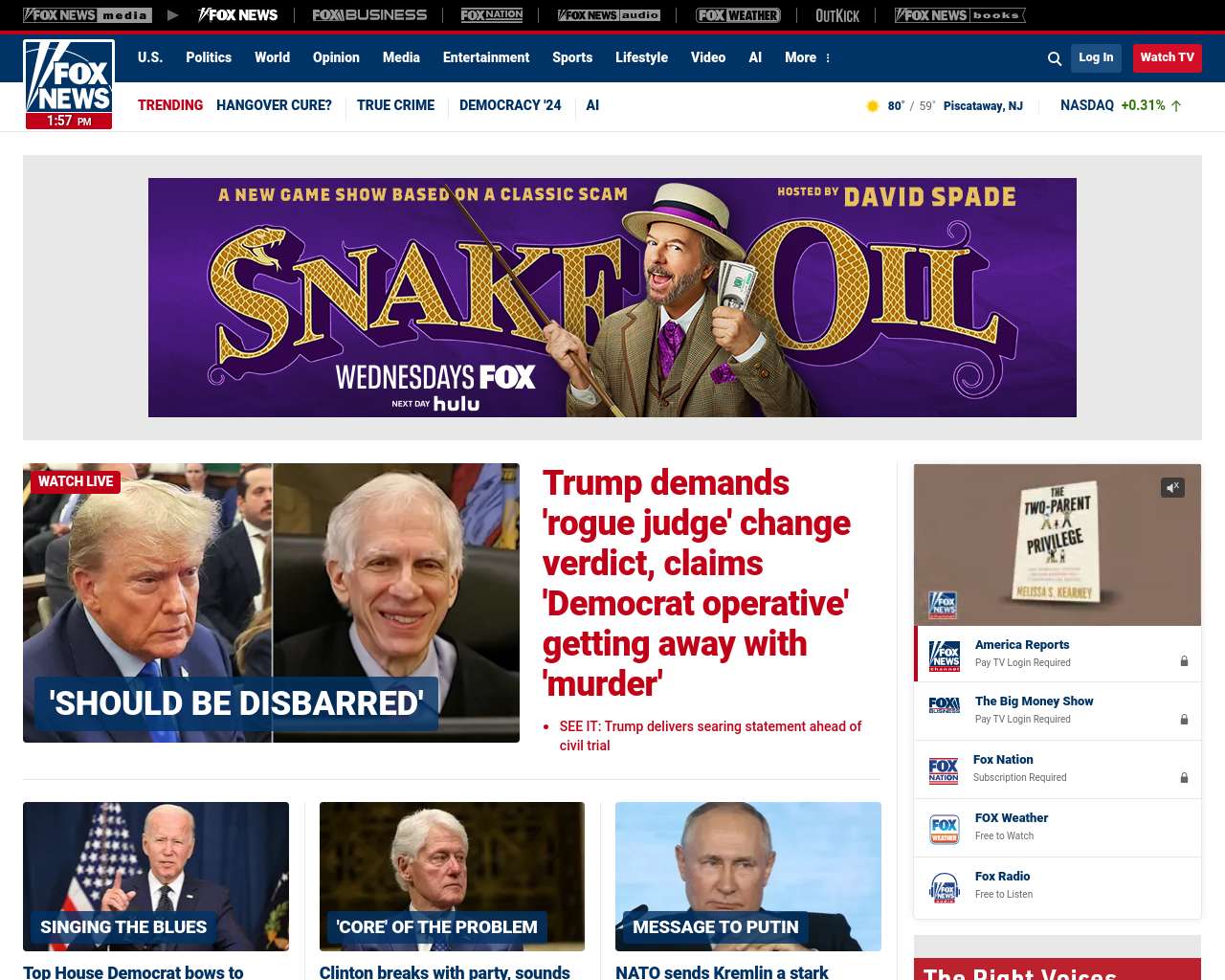Screen dimensions: 1225x980
Task: Open the Politics section
Action: 209,57
